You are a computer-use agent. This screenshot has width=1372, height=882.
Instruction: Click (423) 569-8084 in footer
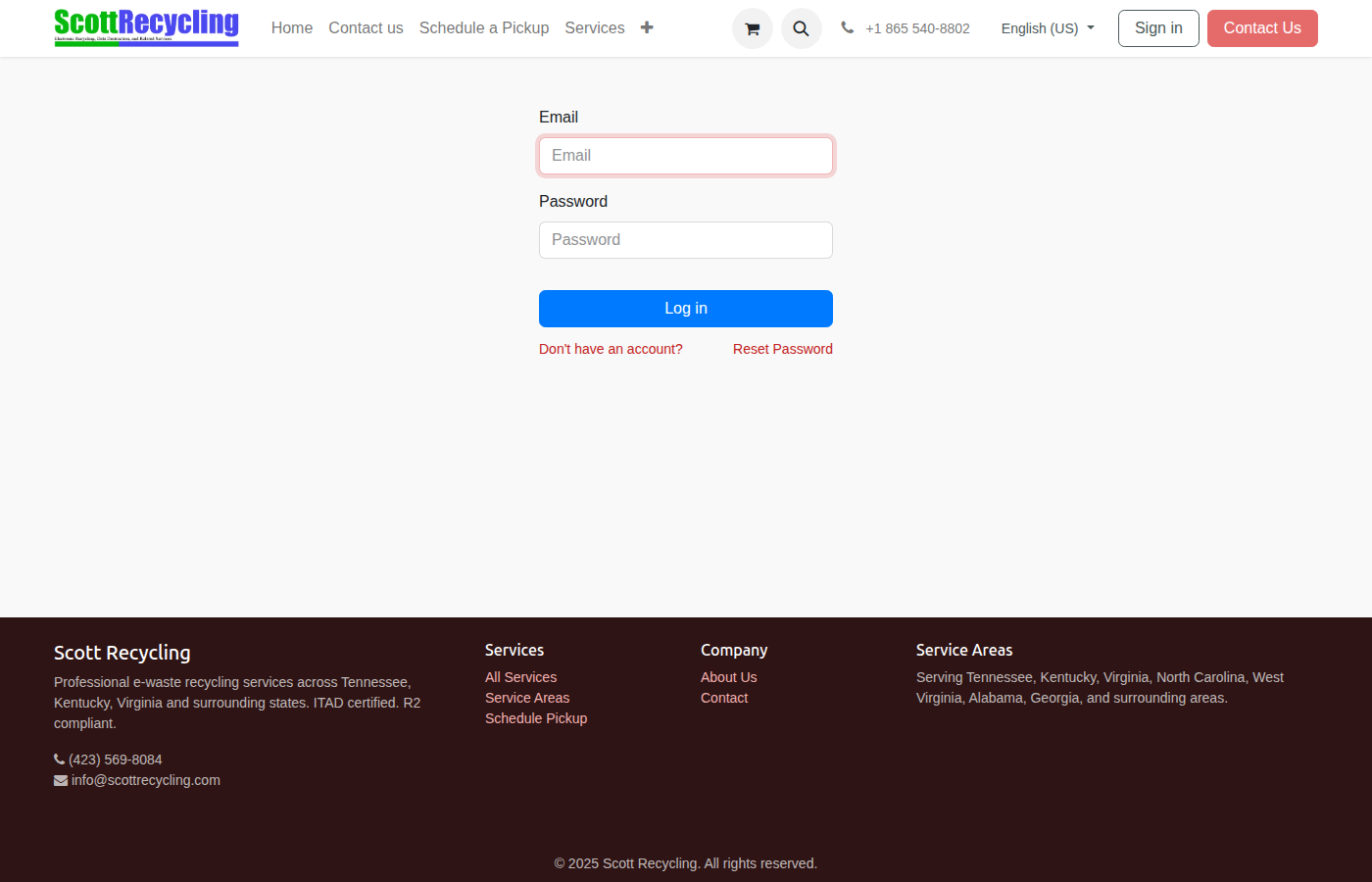(x=116, y=759)
